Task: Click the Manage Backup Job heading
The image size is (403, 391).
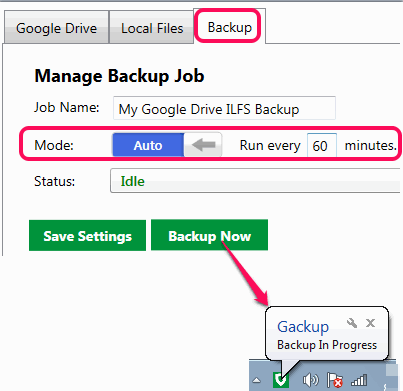Action: click(x=119, y=76)
